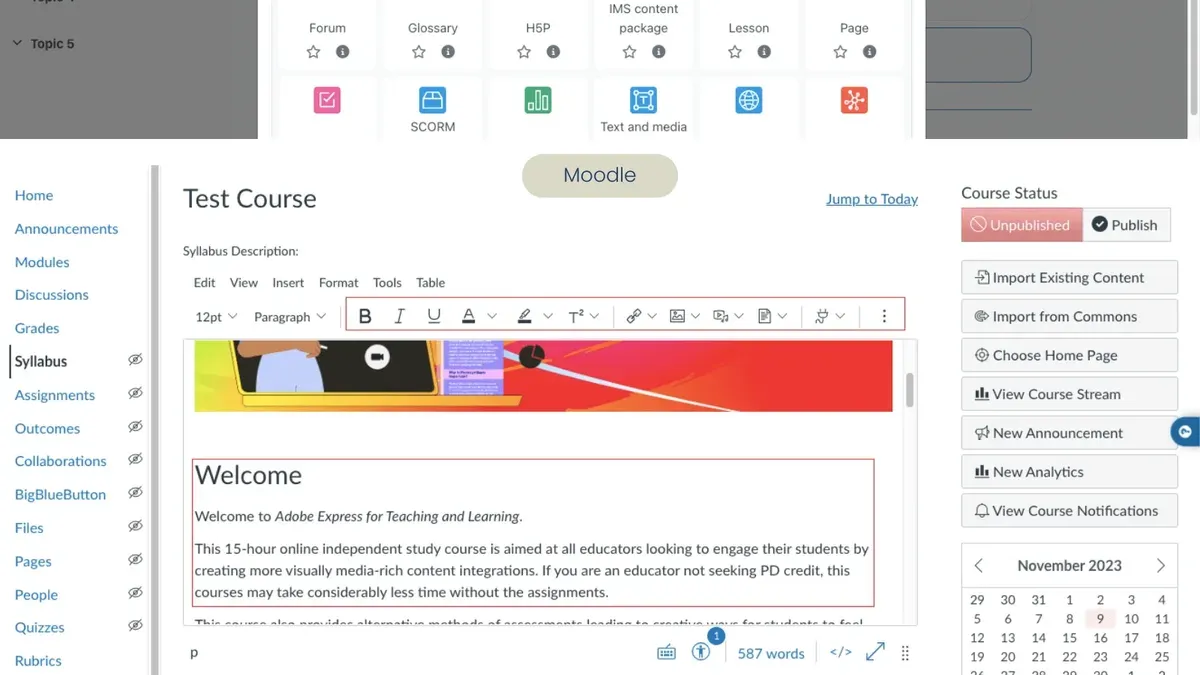Screen dimensions: 1200x675
Task: Click the apps plug icon
Action: [821, 316]
